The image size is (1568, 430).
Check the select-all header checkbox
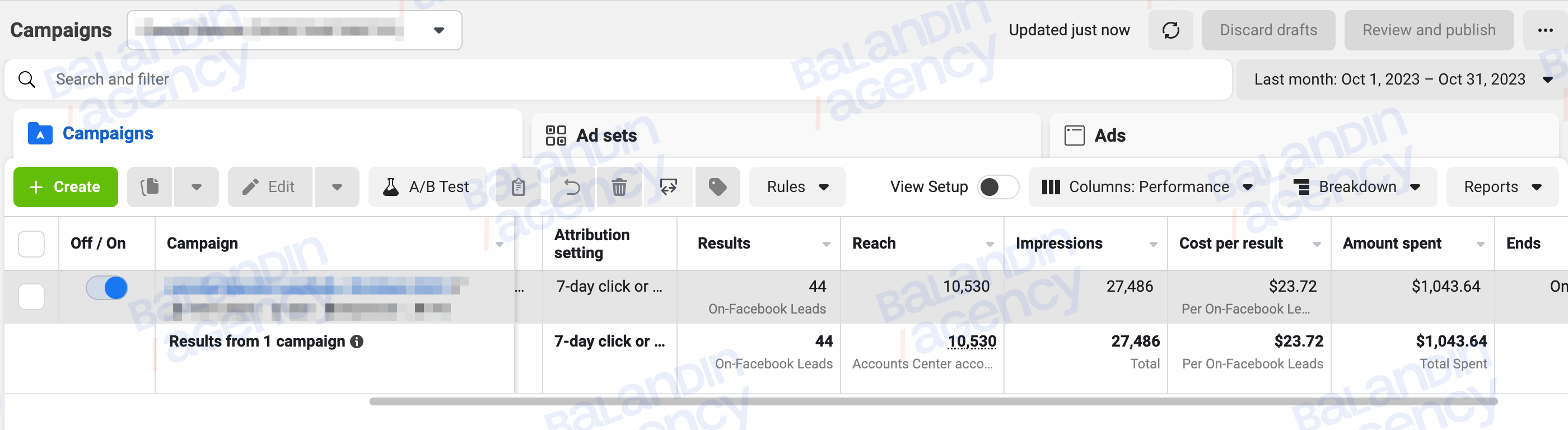coord(32,244)
